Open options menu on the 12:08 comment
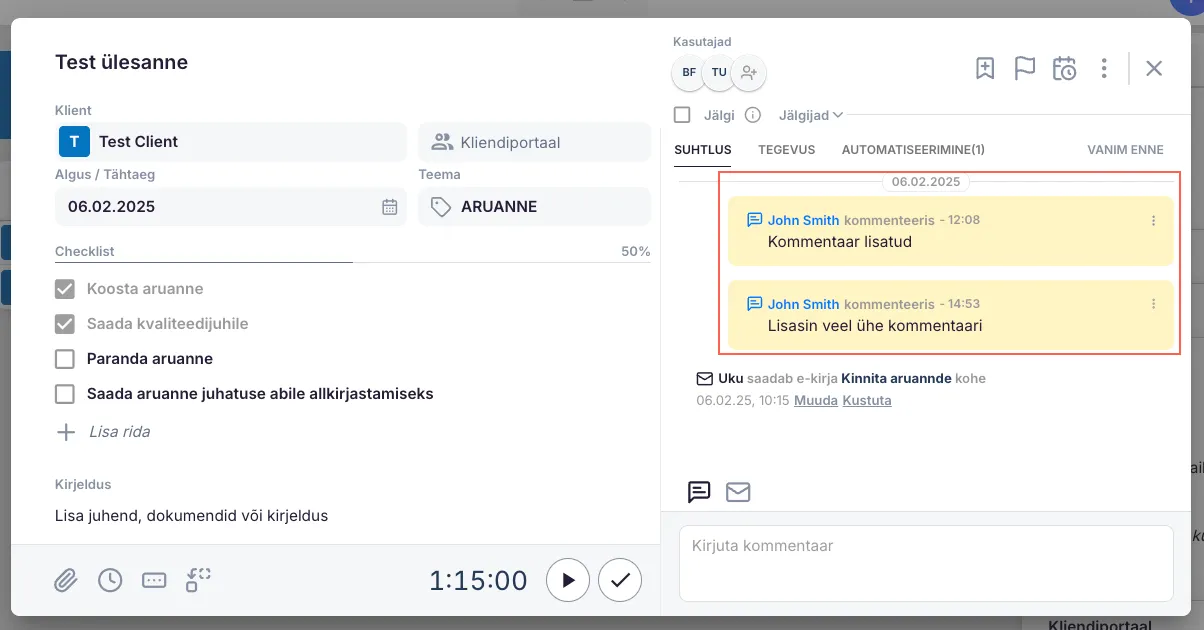1204x630 pixels. pyautogui.click(x=1153, y=220)
